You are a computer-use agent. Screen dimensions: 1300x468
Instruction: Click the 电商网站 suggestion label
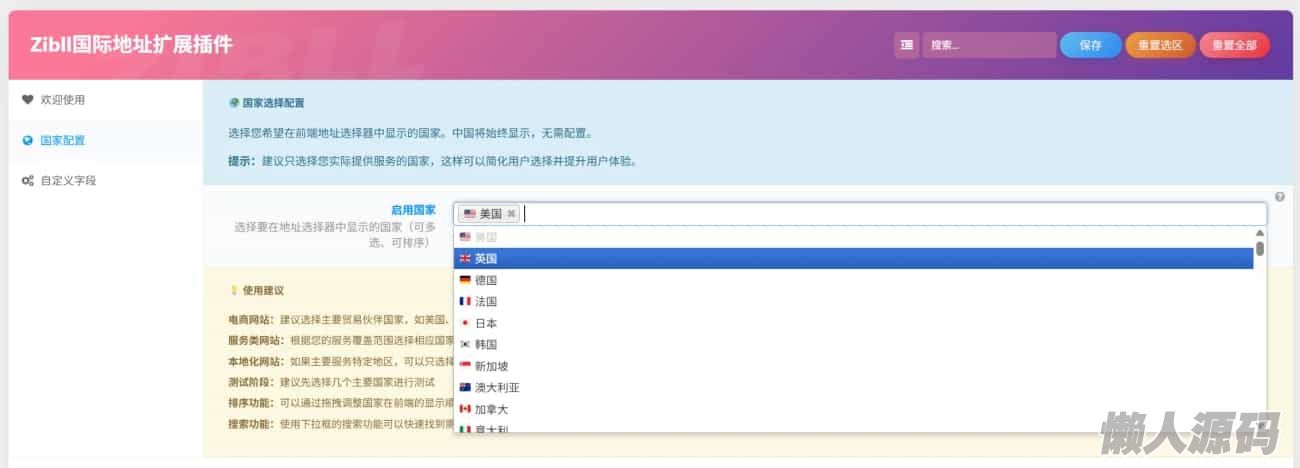coord(254,319)
